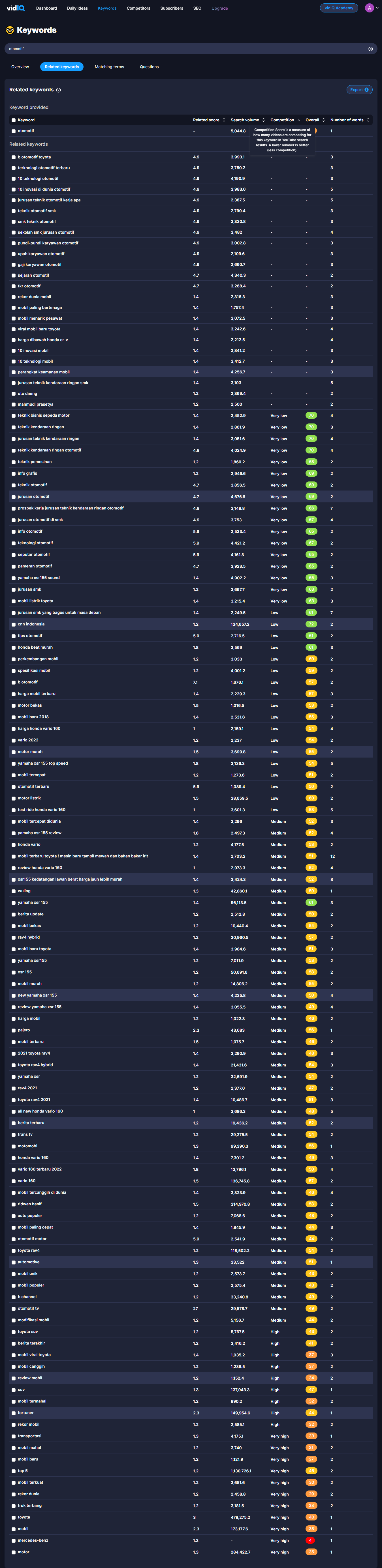Click the Export button
382x1568 pixels.
359,89
